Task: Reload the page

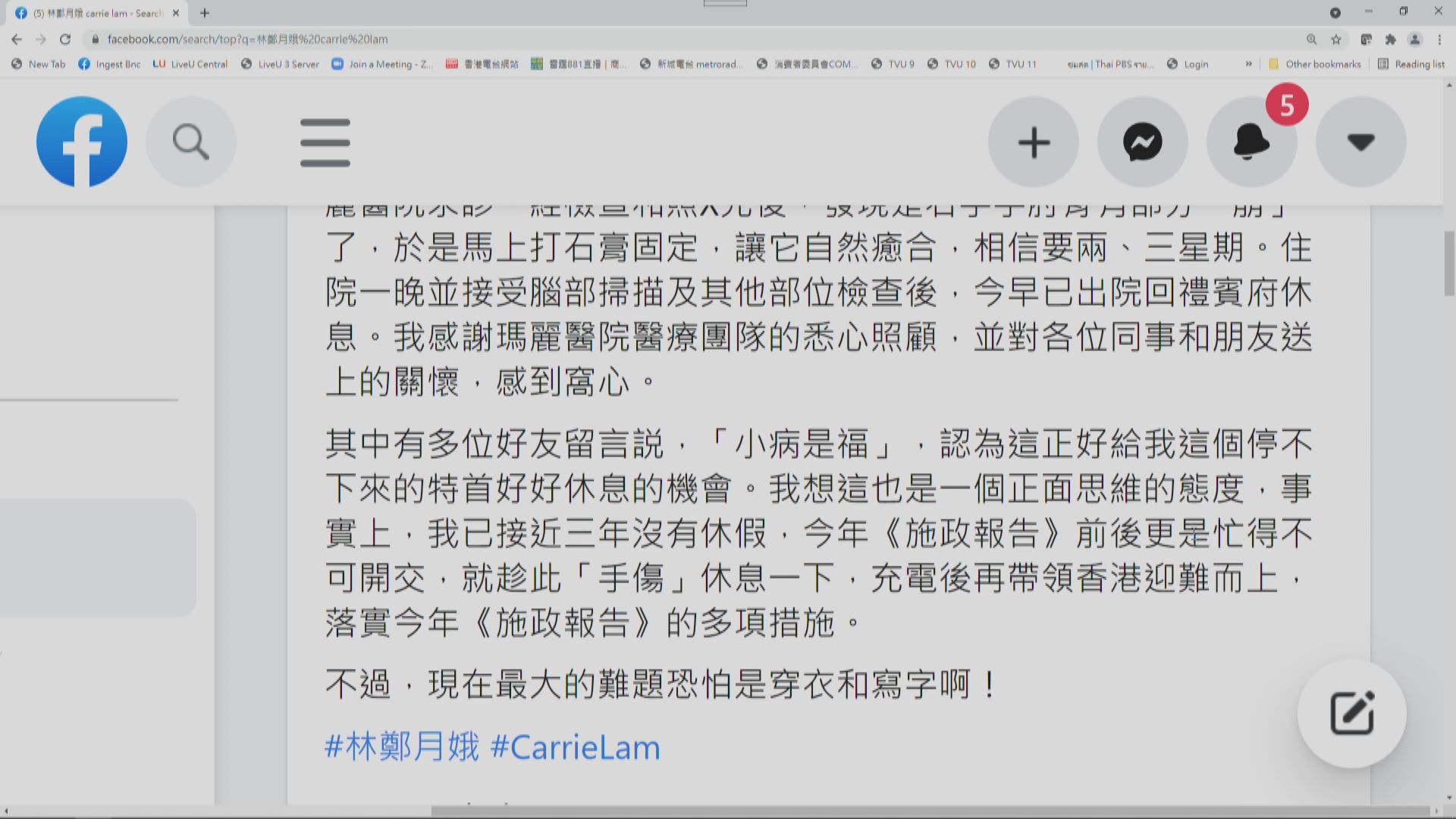Action: coord(65,39)
